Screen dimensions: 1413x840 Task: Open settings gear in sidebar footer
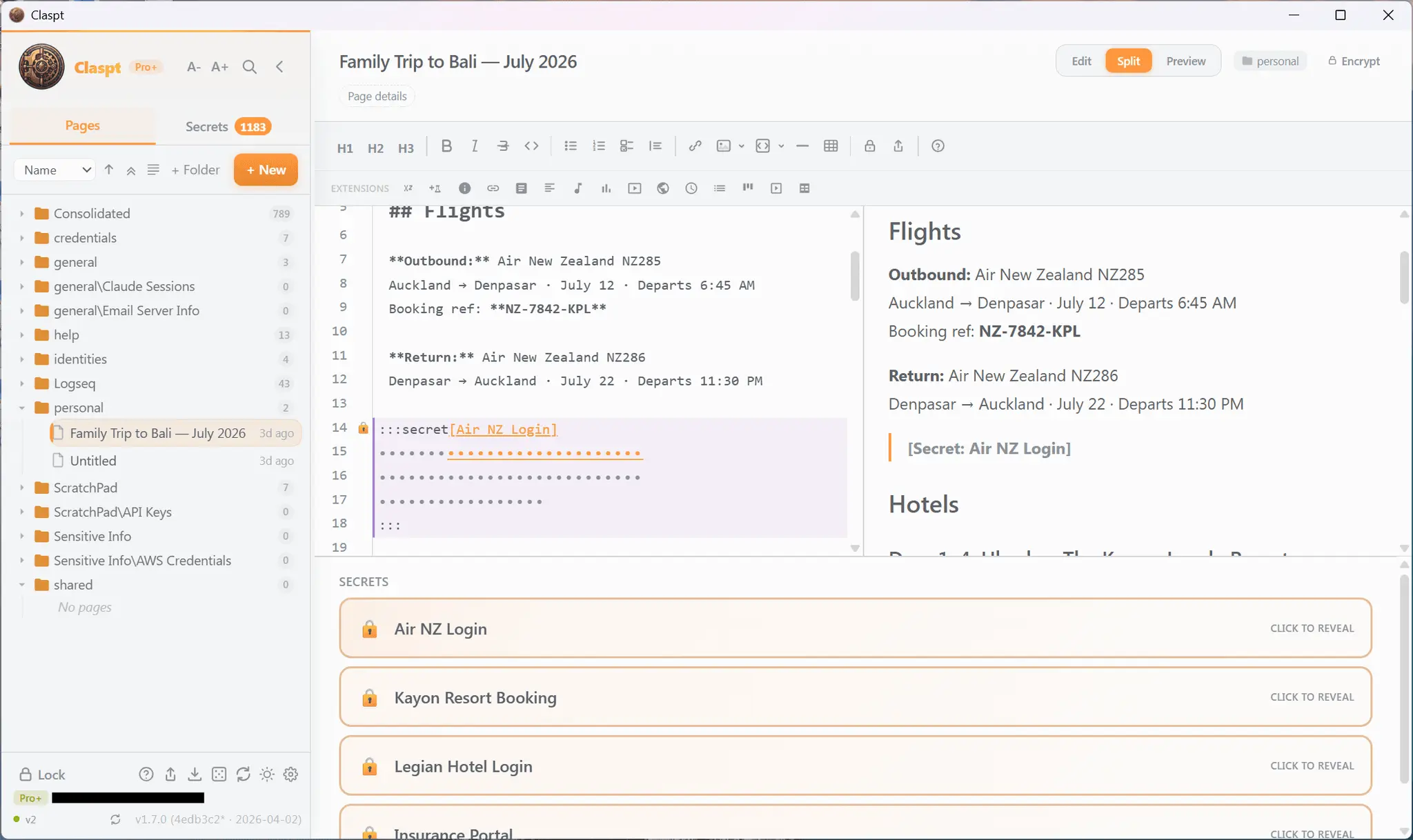click(x=291, y=774)
